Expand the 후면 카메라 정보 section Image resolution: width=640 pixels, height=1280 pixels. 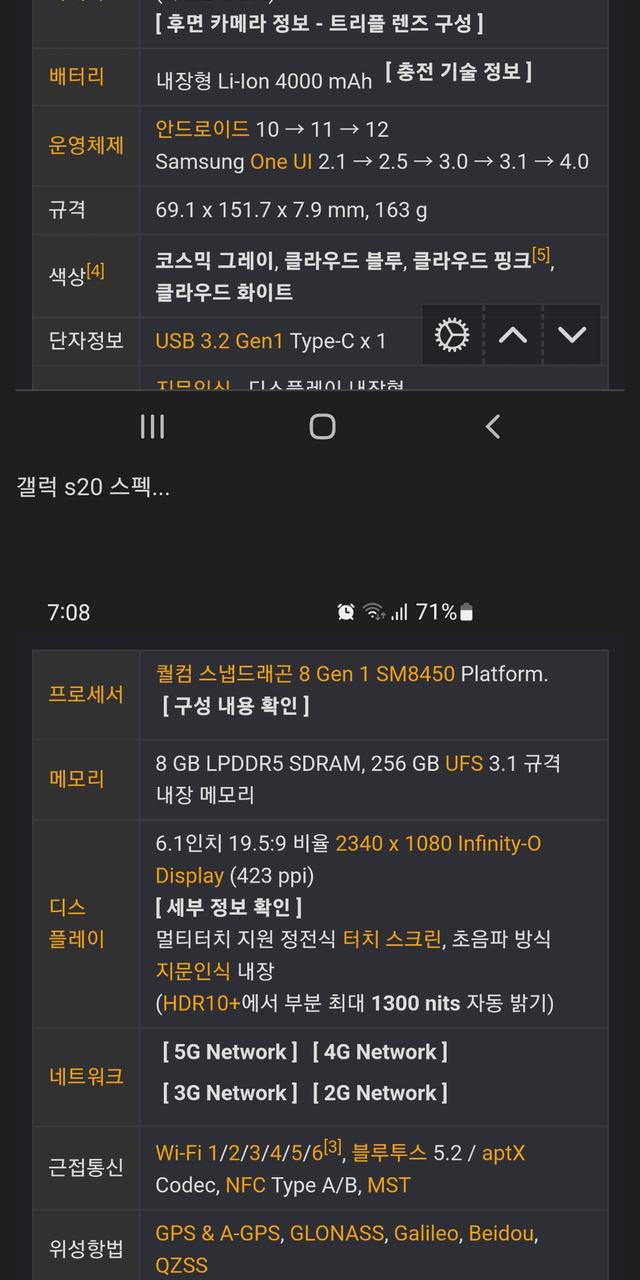(x=319, y=23)
